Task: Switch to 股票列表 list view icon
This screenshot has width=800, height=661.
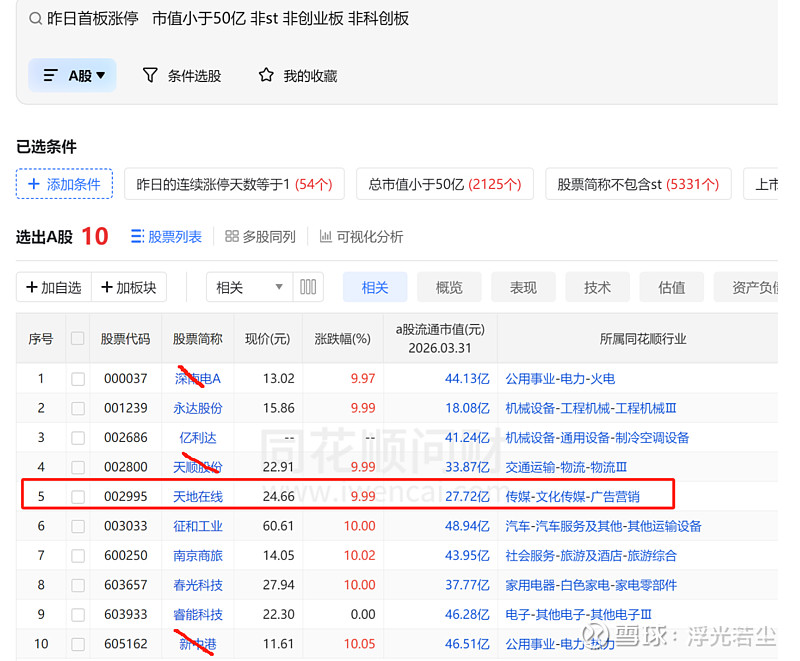Action: point(139,237)
